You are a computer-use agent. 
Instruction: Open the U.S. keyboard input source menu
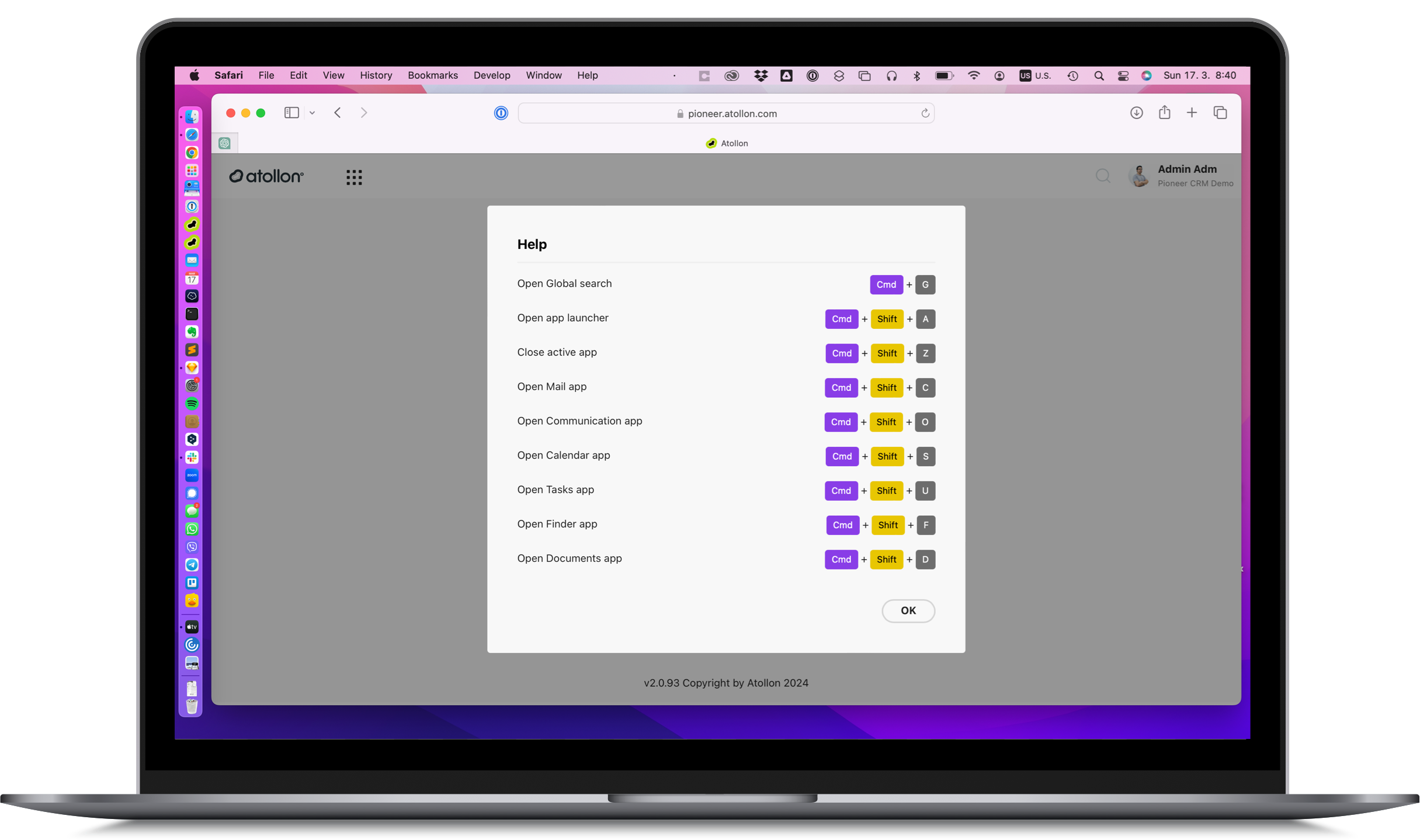pos(1034,75)
